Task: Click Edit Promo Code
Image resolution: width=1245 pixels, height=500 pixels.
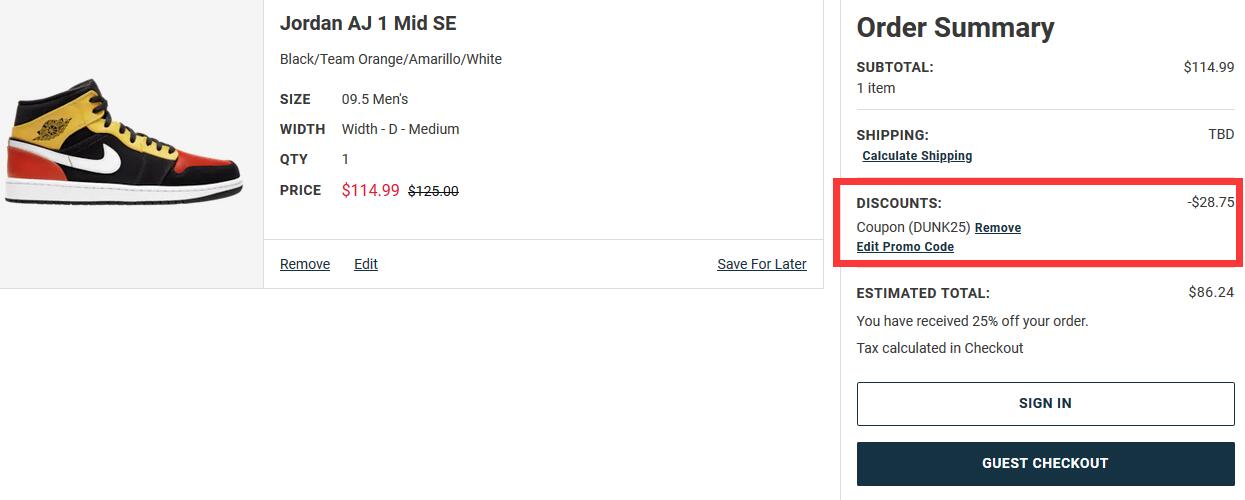Action: pyautogui.click(x=905, y=247)
